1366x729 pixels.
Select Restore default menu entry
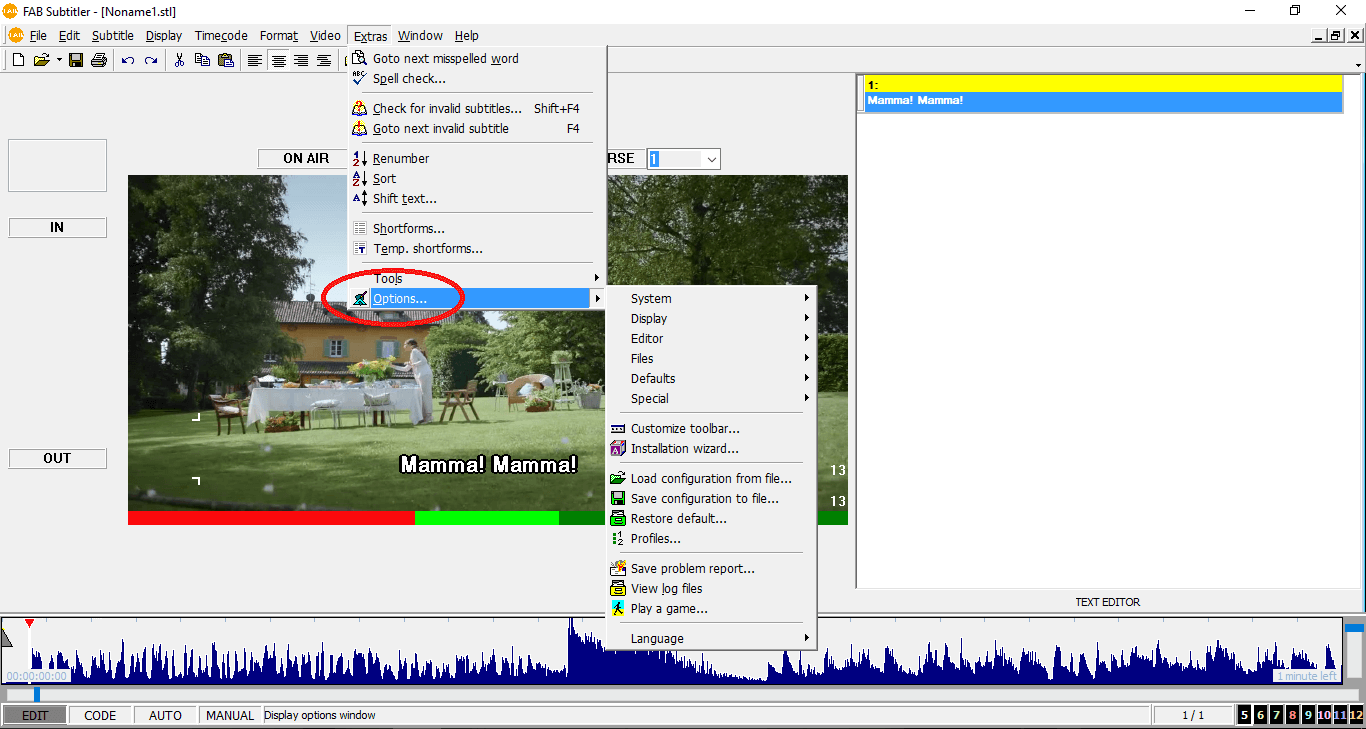[x=678, y=518]
